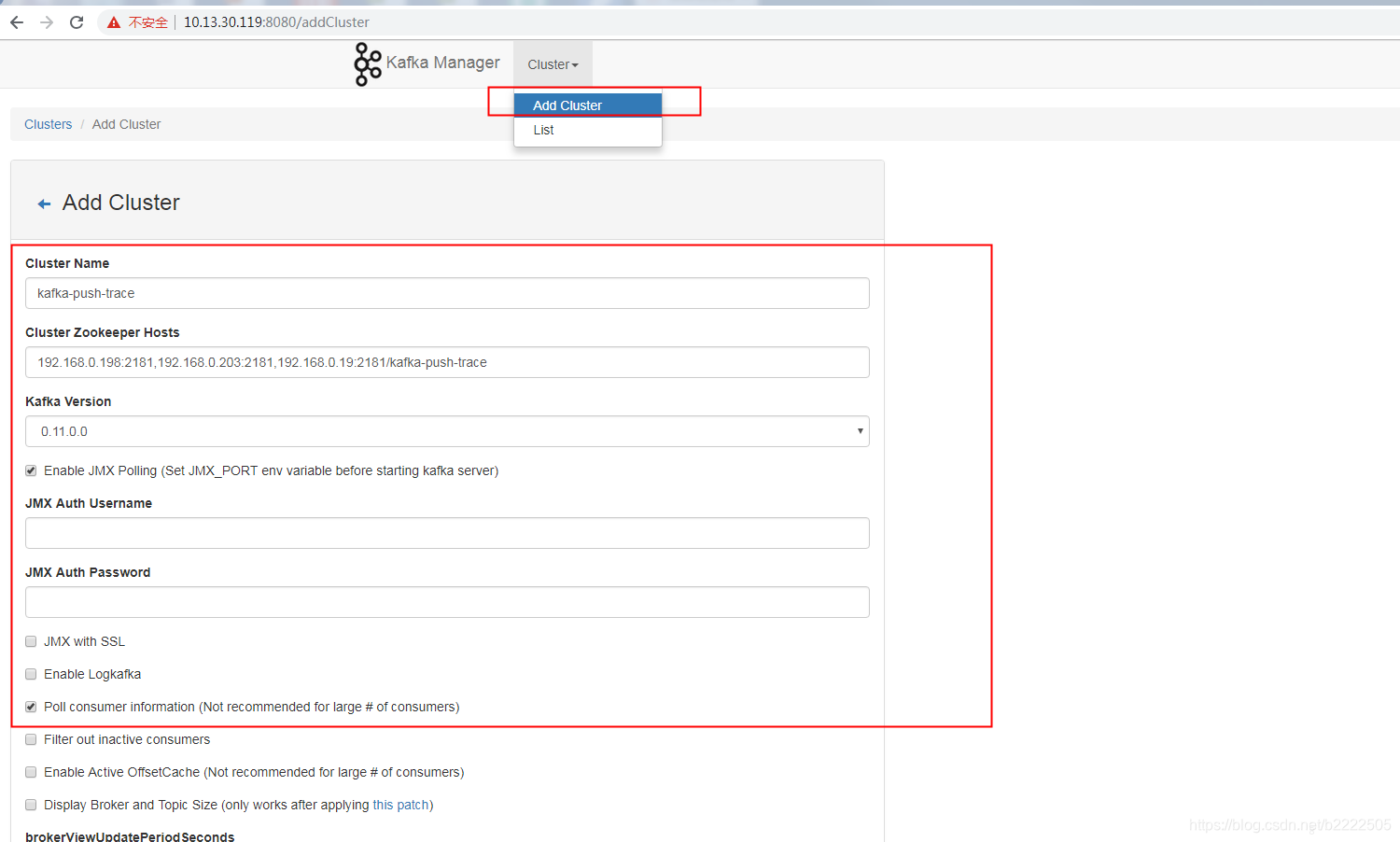
Task: Click the not-secure warning triangle icon
Action: [114, 22]
